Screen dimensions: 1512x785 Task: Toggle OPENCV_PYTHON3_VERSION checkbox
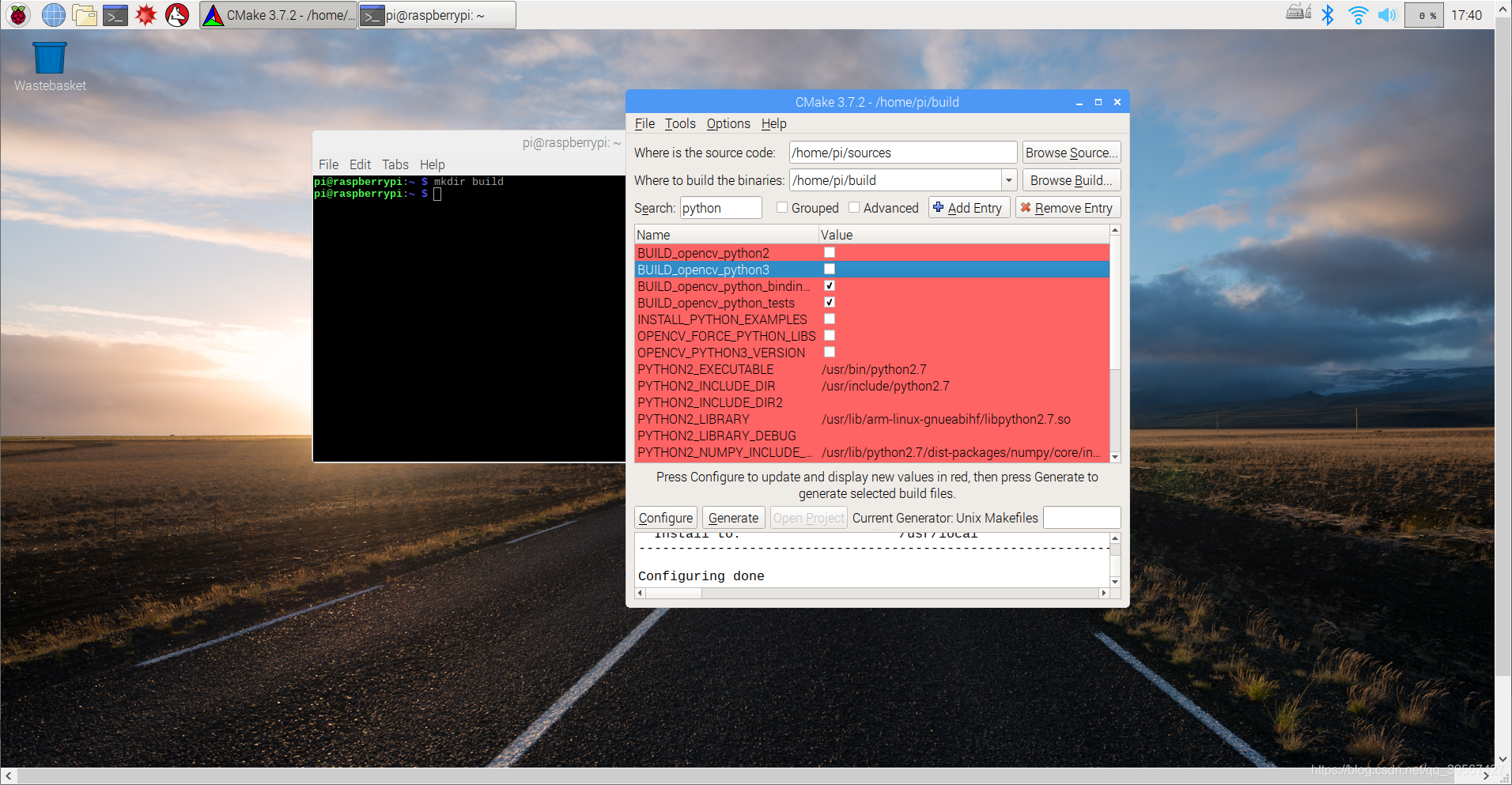coord(830,352)
